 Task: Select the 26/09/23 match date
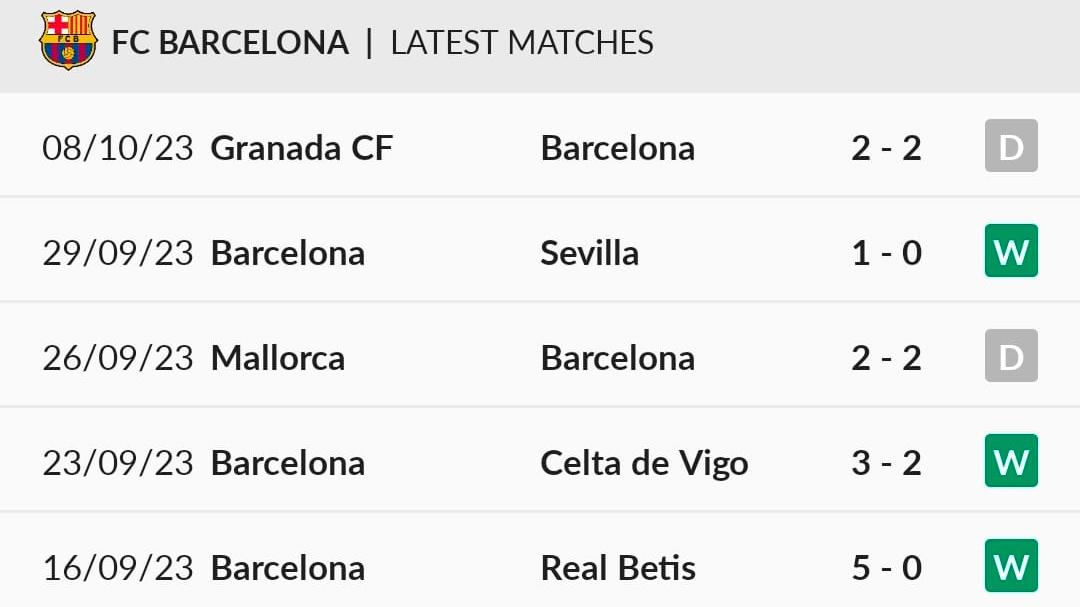[x=118, y=358]
